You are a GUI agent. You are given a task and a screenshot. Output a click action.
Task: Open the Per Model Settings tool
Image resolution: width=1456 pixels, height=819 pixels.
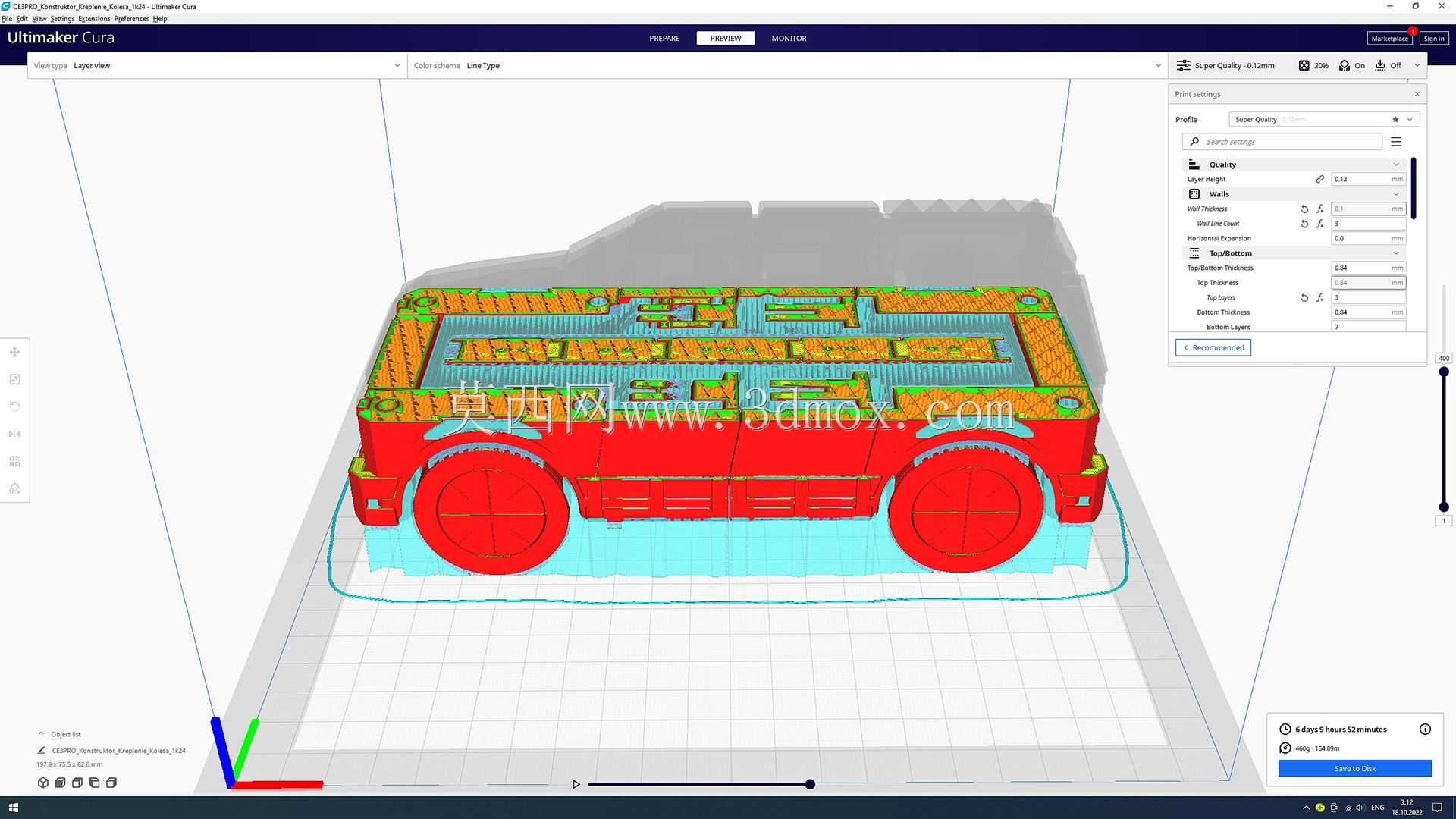coord(14,461)
